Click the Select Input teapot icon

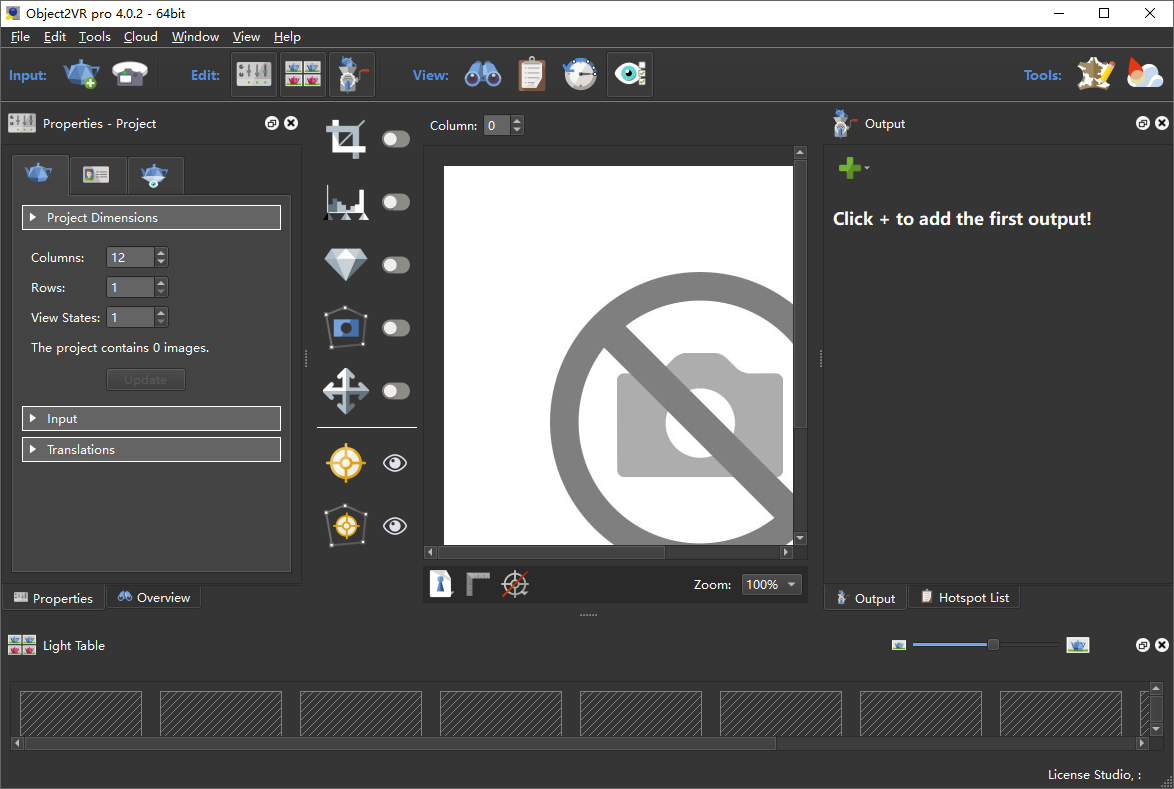[81, 74]
